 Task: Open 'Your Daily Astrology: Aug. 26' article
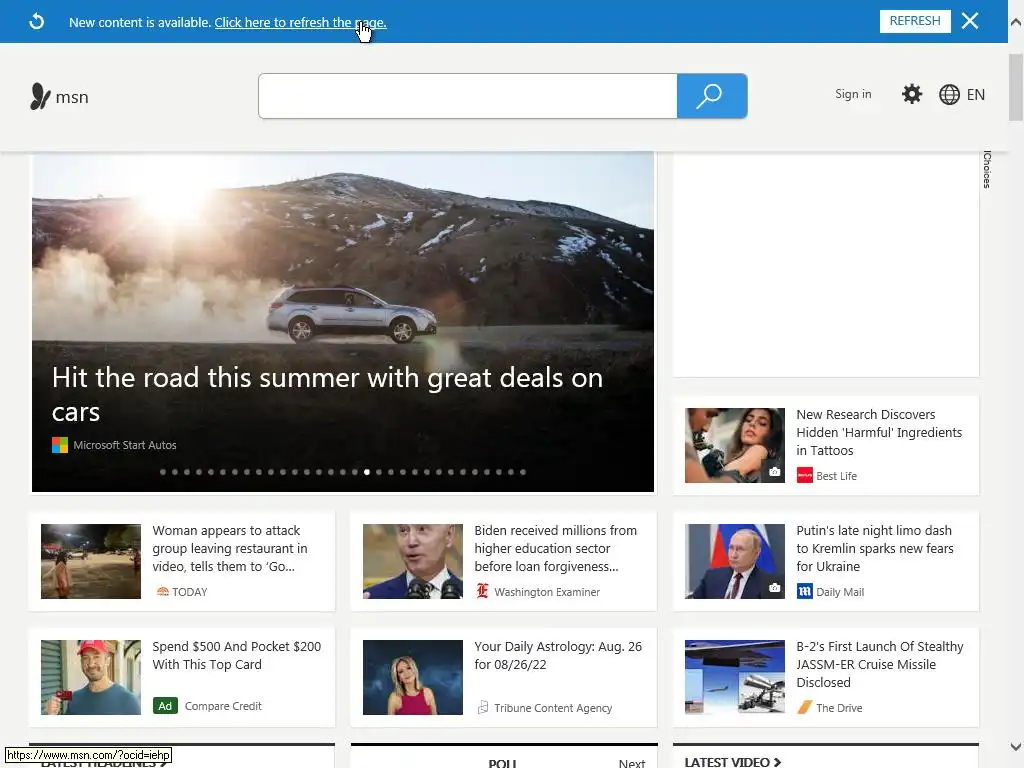click(x=558, y=655)
